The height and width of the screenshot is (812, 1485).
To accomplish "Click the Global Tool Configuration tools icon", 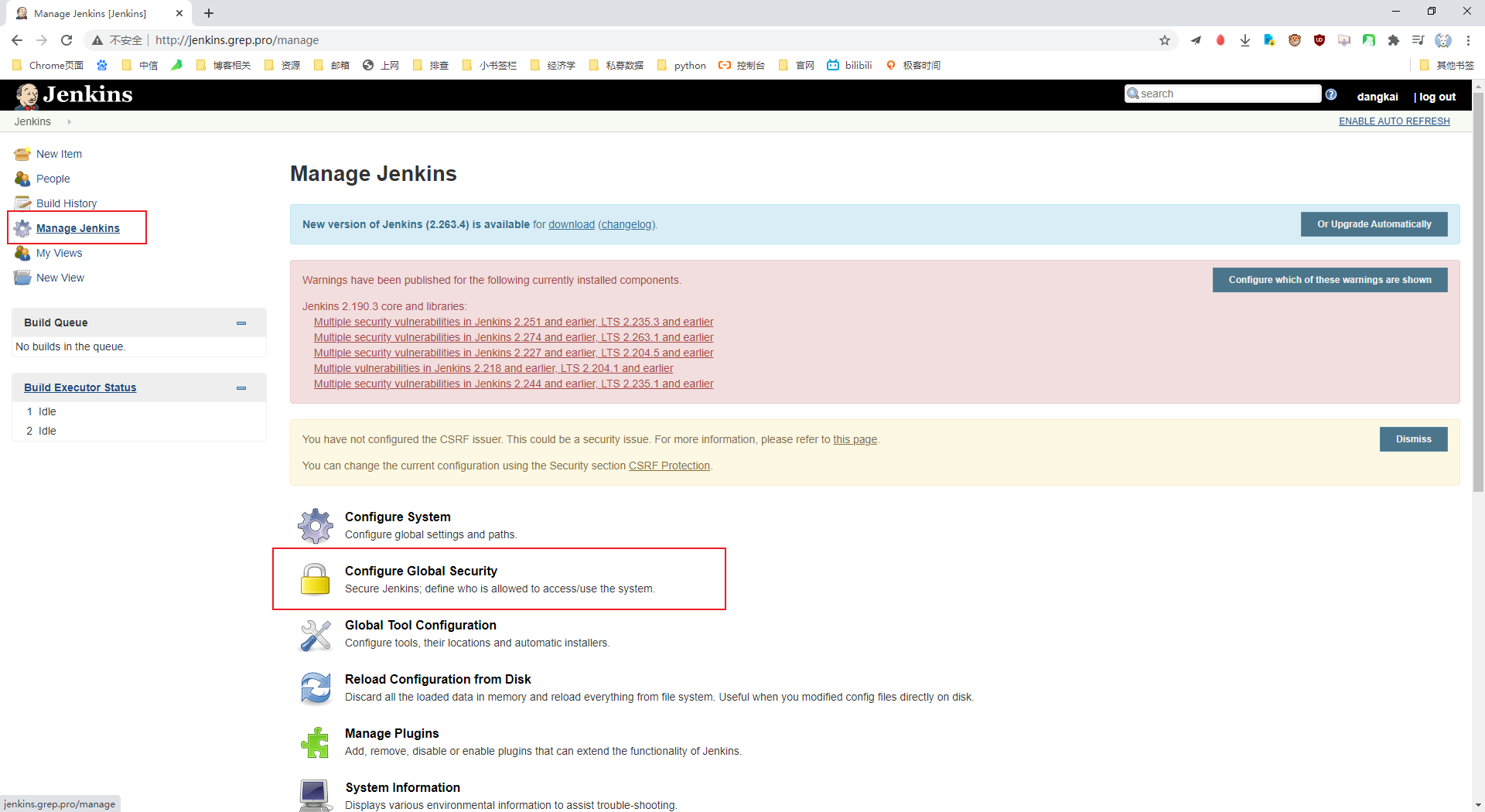I will (316, 635).
